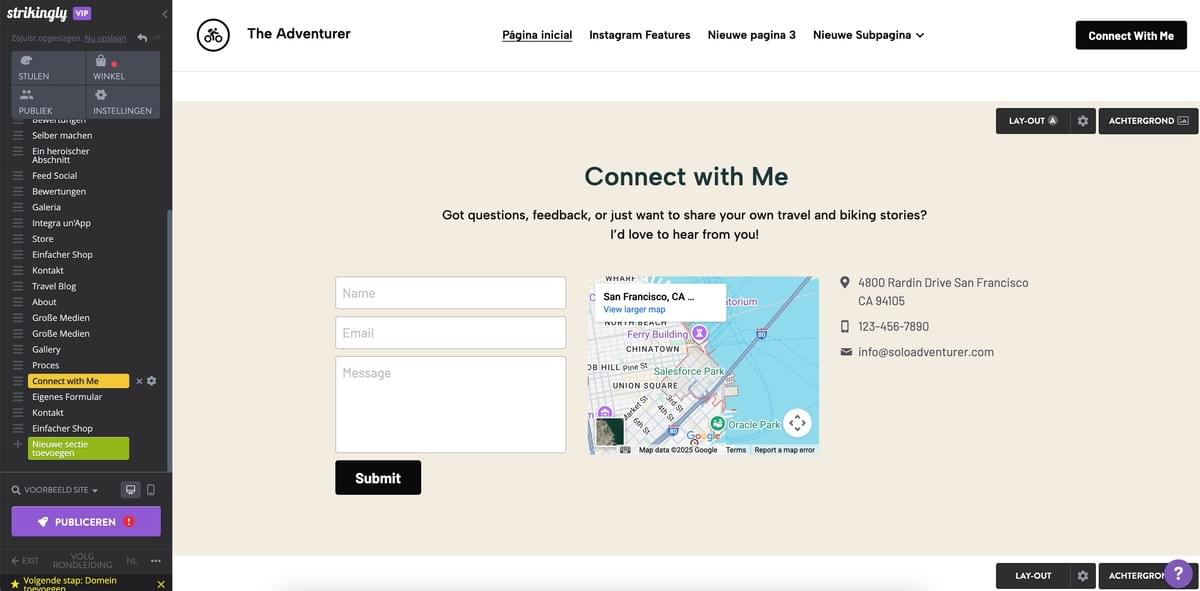This screenshot has width=1200, height=591.
Task: Open the Publiek panel
Action: tap(48, 102)
